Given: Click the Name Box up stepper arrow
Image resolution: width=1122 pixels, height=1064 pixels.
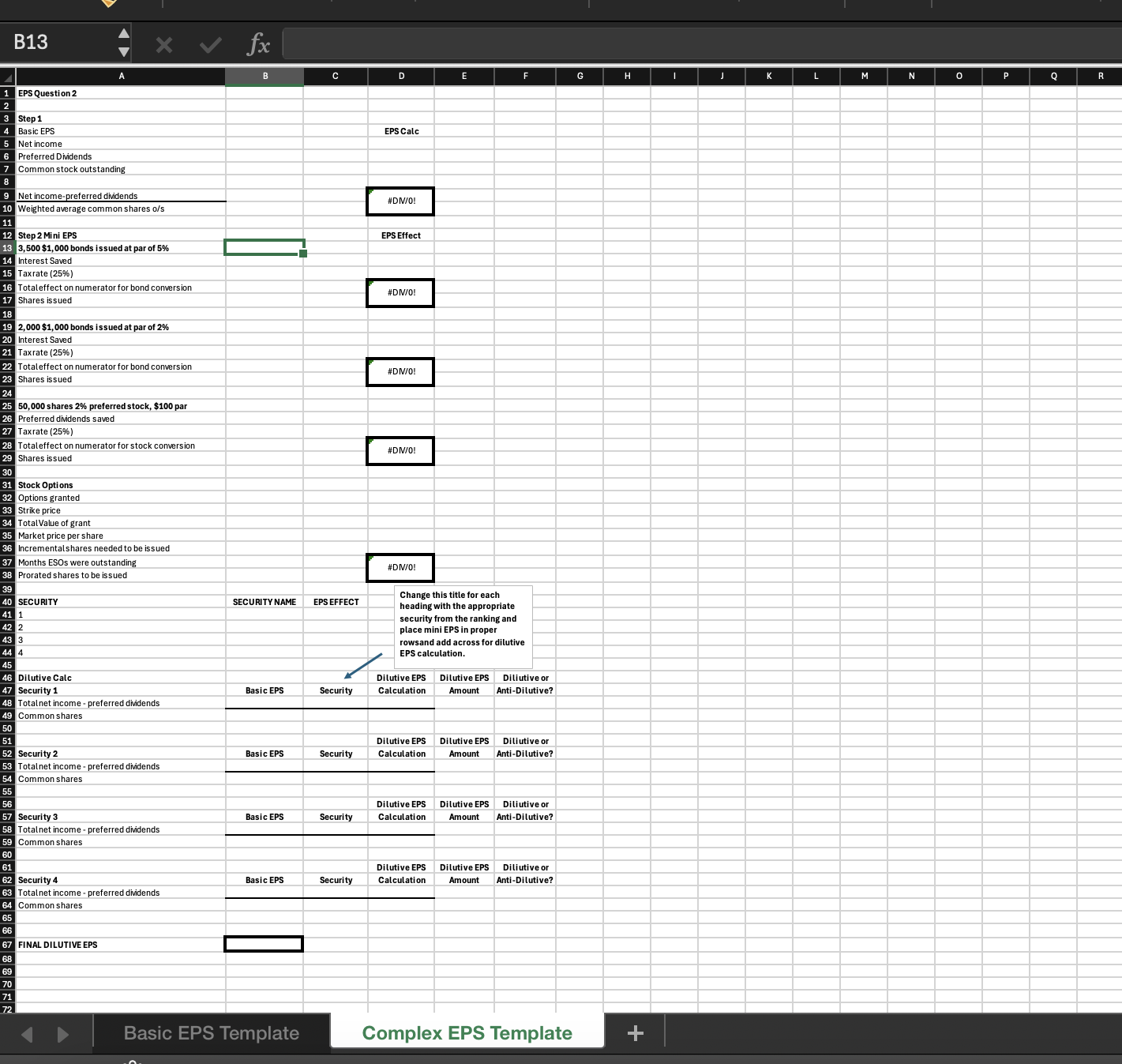Looking at the screenshot, I should (x=123, y=33).
